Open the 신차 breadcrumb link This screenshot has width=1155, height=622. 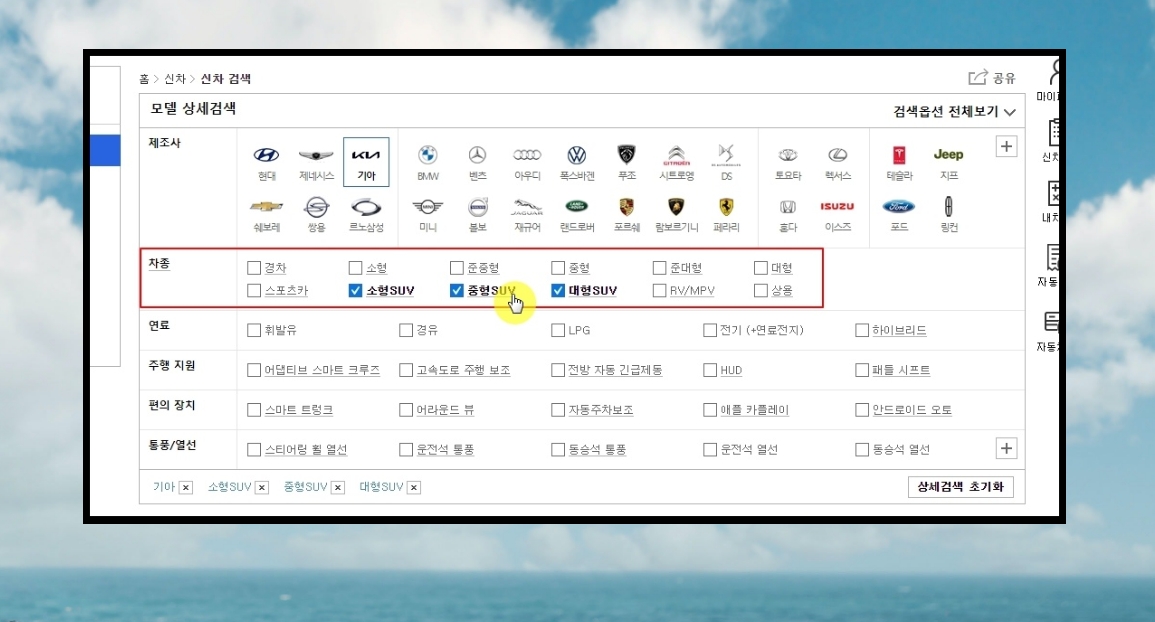(x=175, y=79)
